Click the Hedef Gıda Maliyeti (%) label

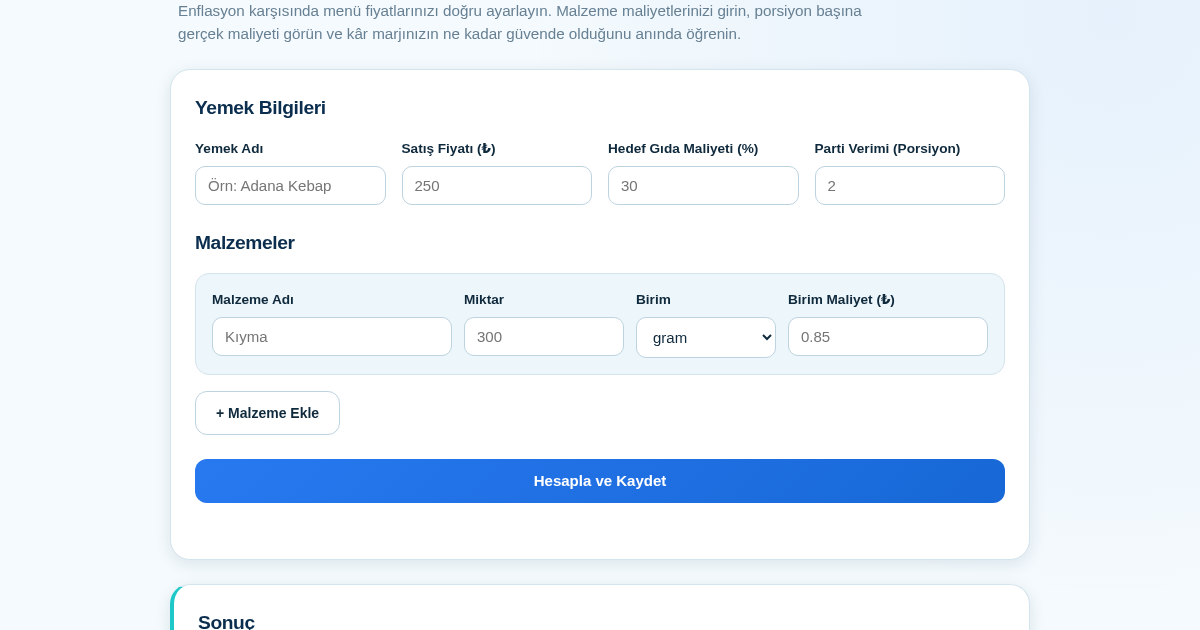683,149
